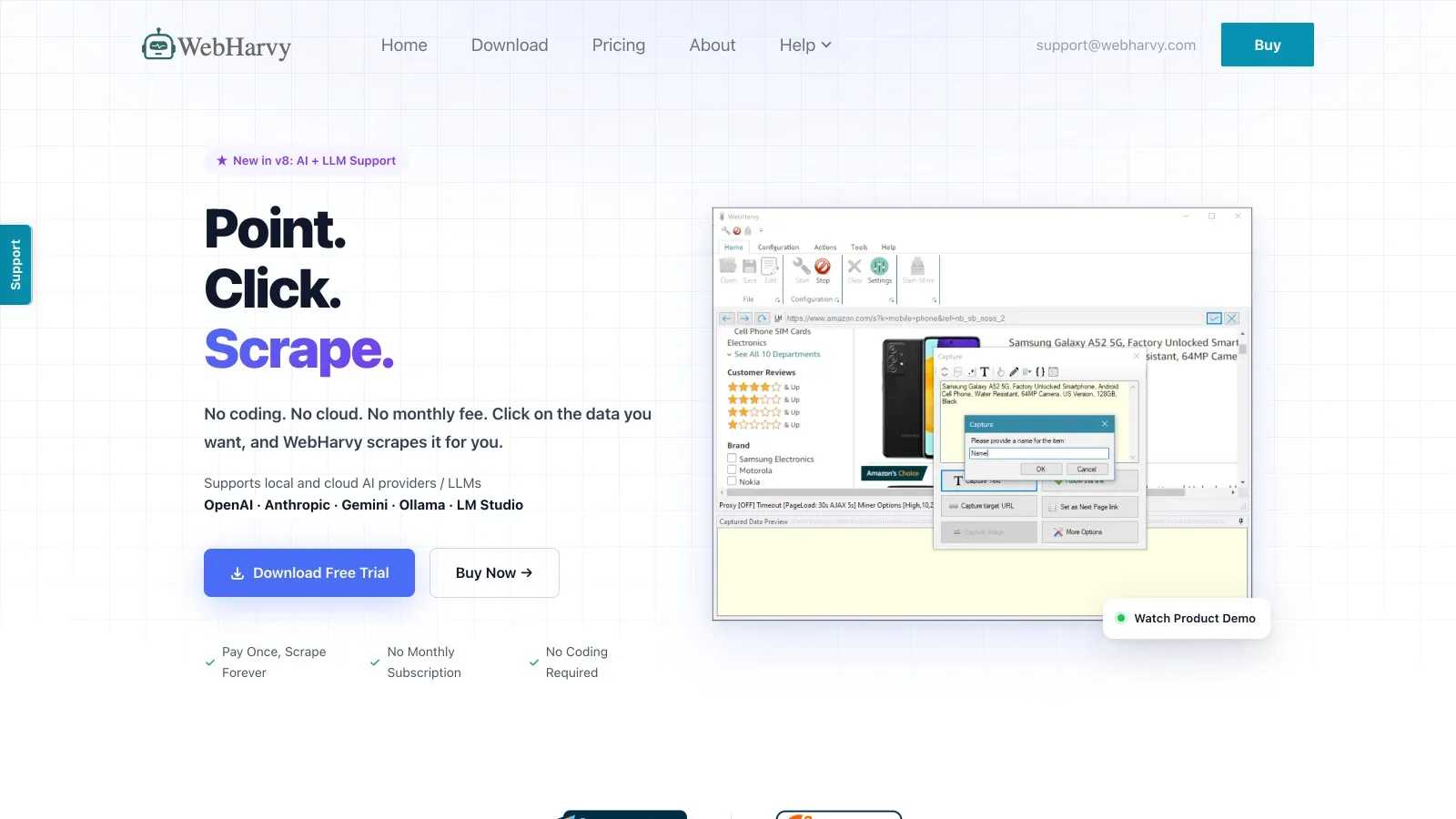Image resolution: width=1456 pixels, height=819 pixels.
Task: Click the Buy Now arrow button
Action: pyautogui.click(x=494, y=572)
